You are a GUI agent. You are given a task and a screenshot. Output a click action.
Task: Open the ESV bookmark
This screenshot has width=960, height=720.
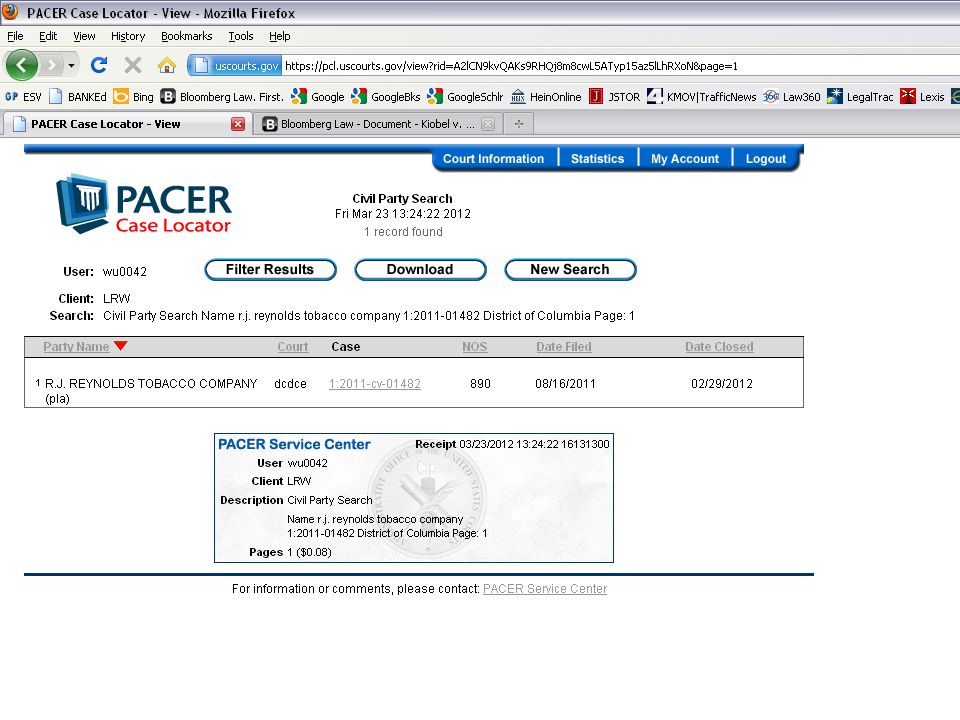click(23, 97)
